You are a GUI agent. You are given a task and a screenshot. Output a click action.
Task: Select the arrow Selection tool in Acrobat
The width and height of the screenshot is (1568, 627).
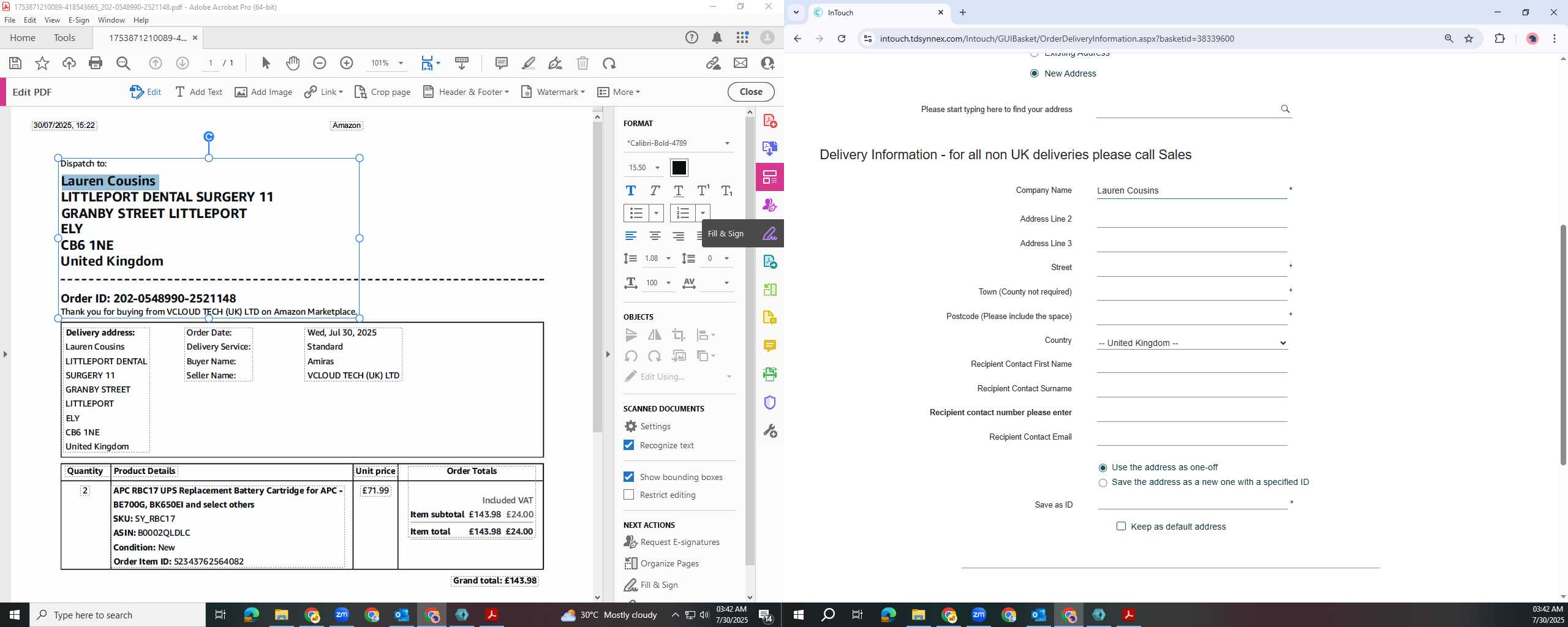pyautogui.click(x=266, y=63)
